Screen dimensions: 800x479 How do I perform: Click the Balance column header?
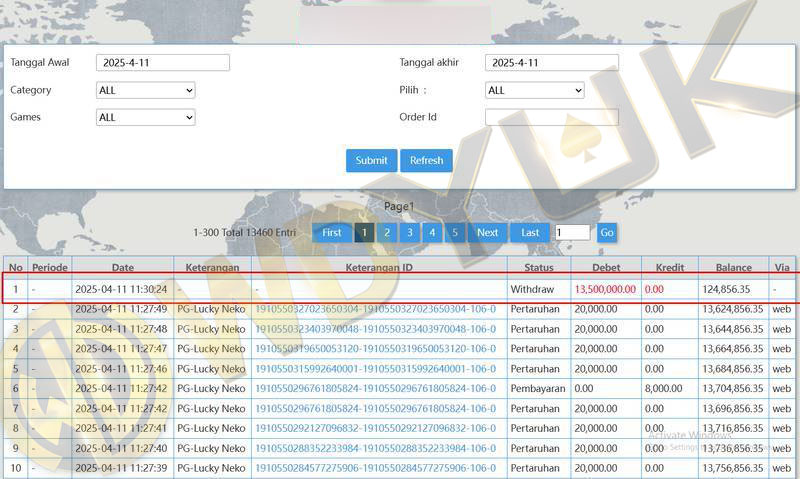[x=734, y=267]
